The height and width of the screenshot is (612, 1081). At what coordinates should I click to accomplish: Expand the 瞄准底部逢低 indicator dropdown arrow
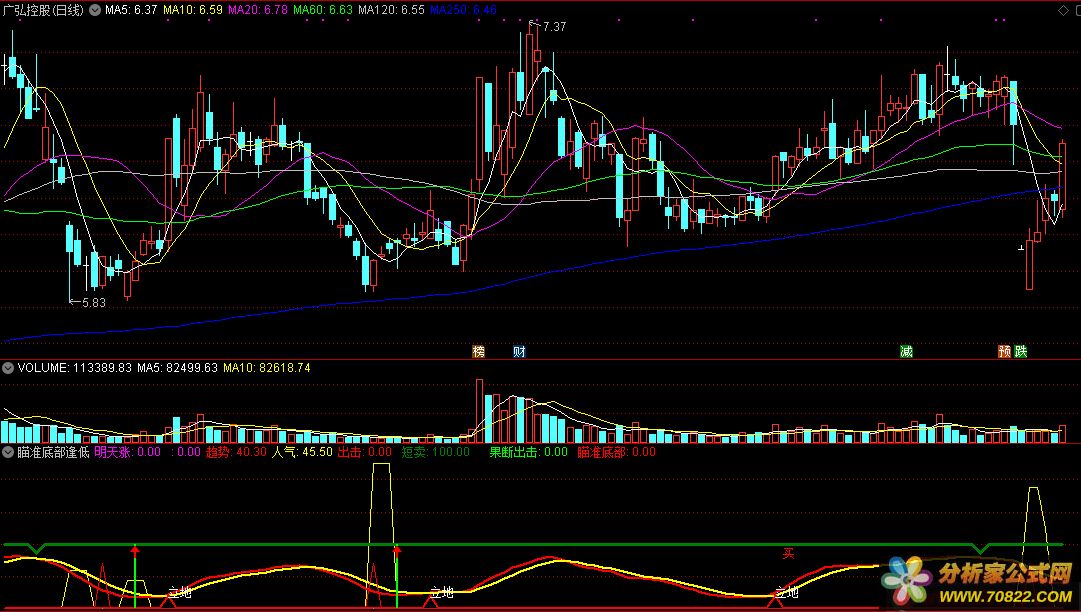tap(9, 452)
